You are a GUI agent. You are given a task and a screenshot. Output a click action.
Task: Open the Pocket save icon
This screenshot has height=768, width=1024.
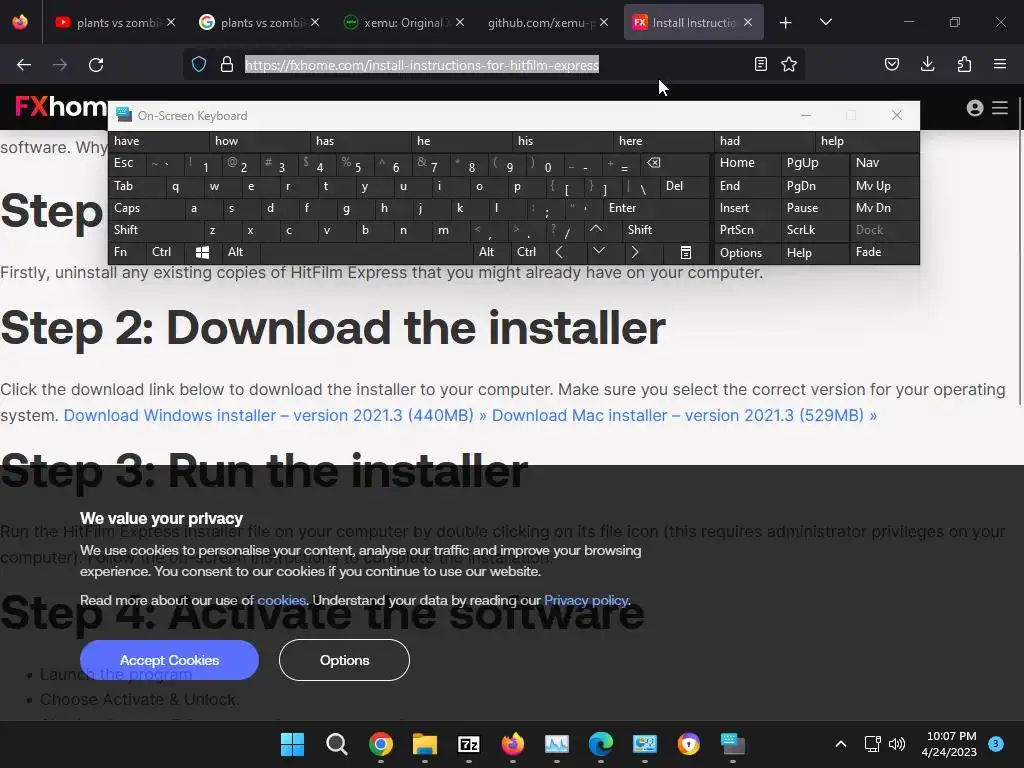[891, 64]
